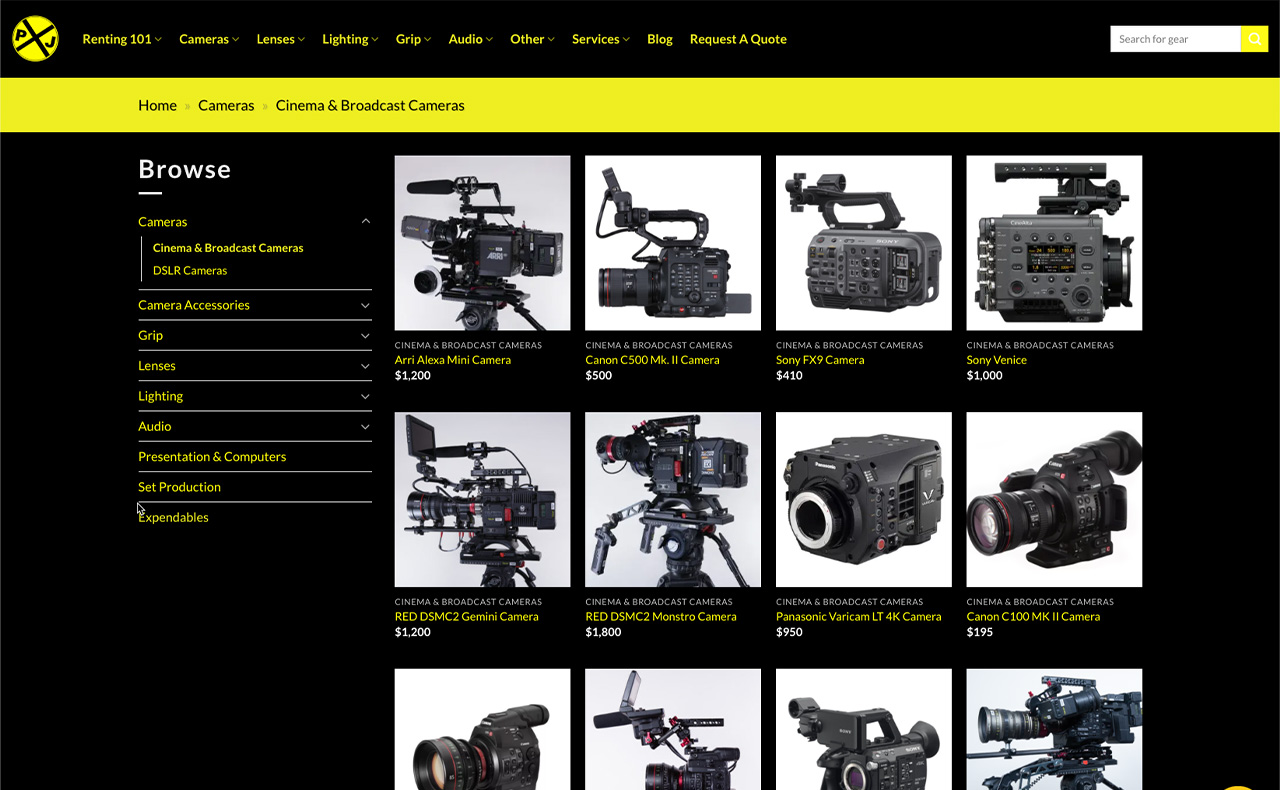Click the $500 Canon C500 price

tap(599, 376)
